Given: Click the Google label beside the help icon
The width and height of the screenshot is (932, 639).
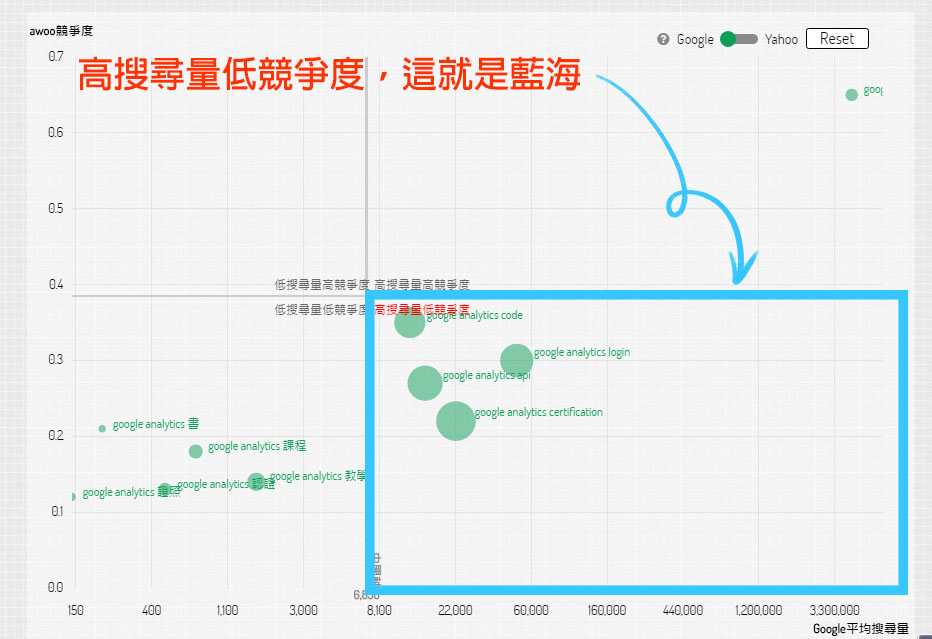Looking at the screenshot, I should [695, 40].
